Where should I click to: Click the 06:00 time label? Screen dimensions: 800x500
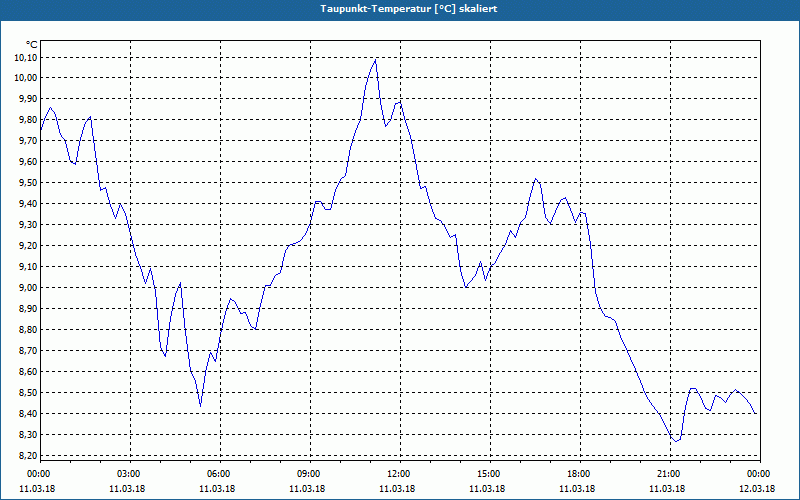coord(218,474)
